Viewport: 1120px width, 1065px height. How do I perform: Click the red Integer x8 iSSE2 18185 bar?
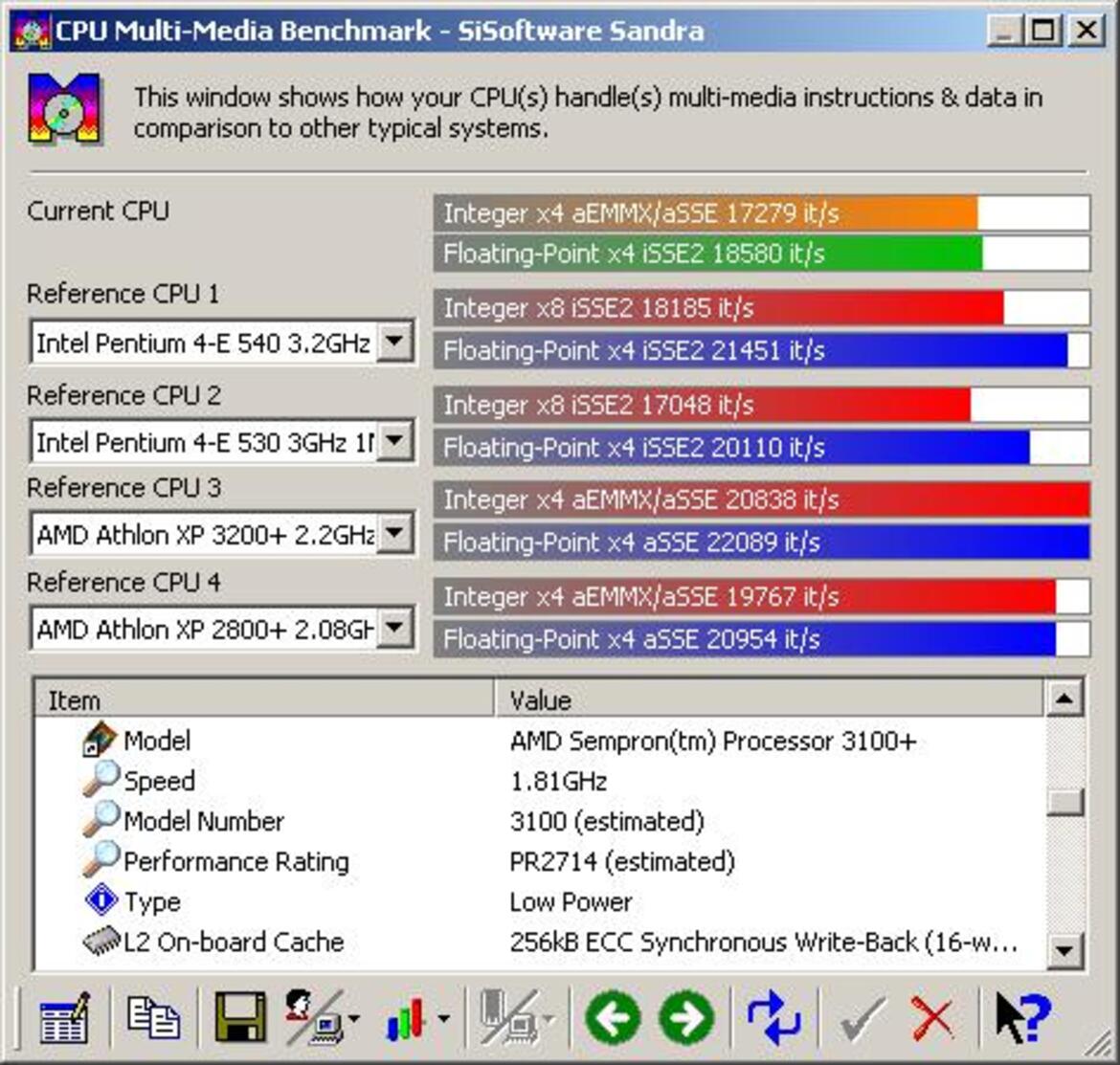point(761,308)
